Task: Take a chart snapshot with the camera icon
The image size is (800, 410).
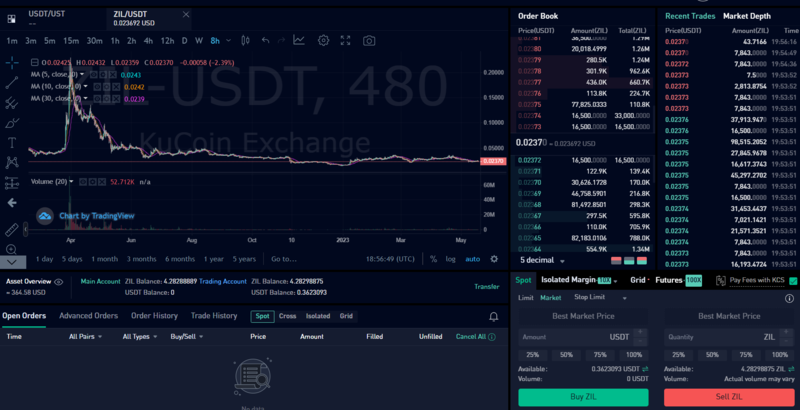Action: (369, 40)
